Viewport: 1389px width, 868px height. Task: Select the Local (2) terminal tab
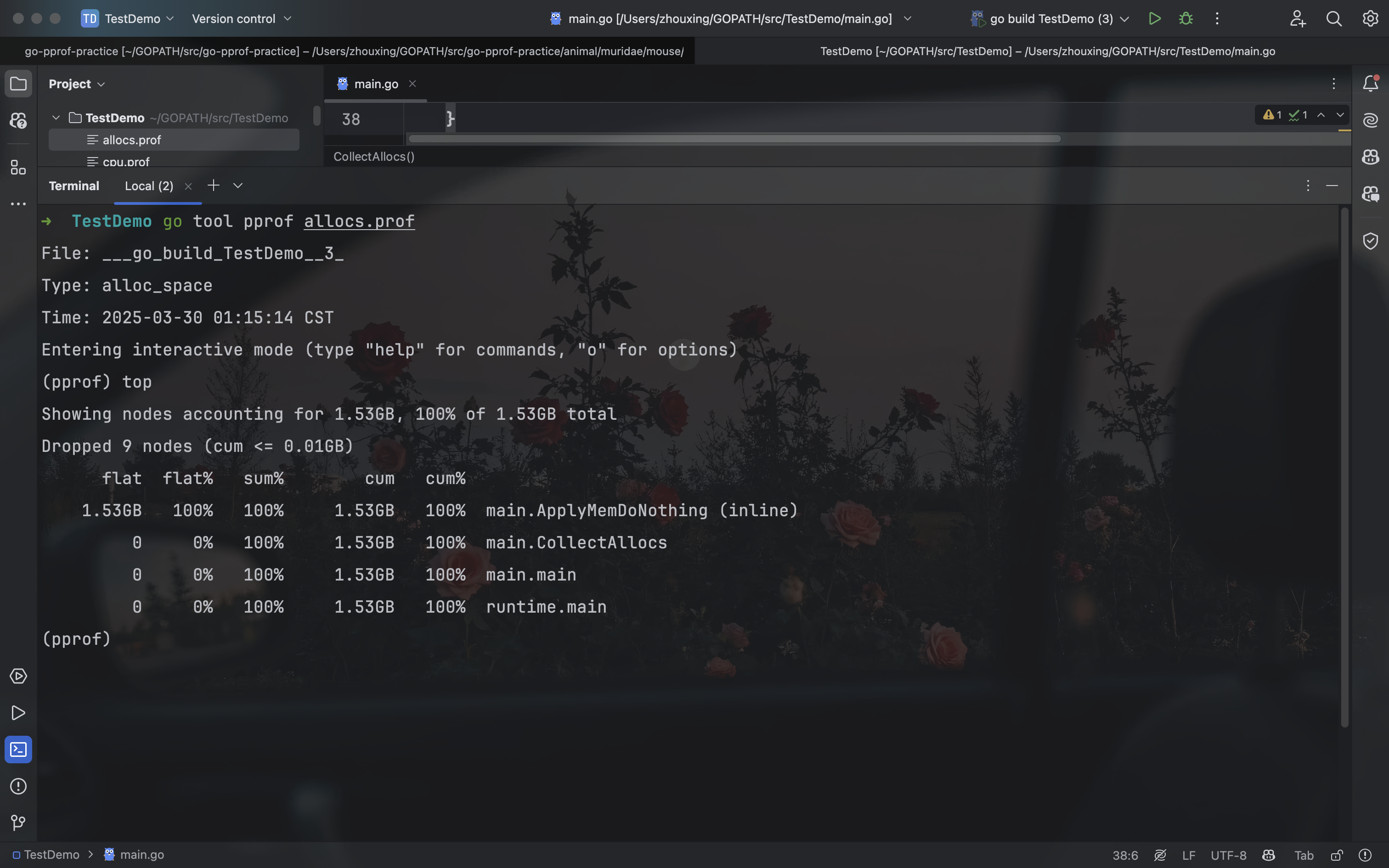(149, 186)
